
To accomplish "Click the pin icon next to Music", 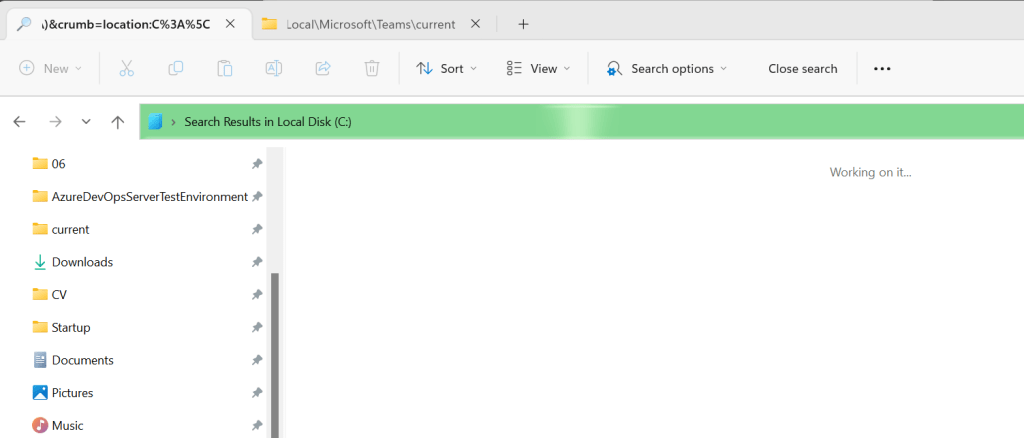I will 257,425.
